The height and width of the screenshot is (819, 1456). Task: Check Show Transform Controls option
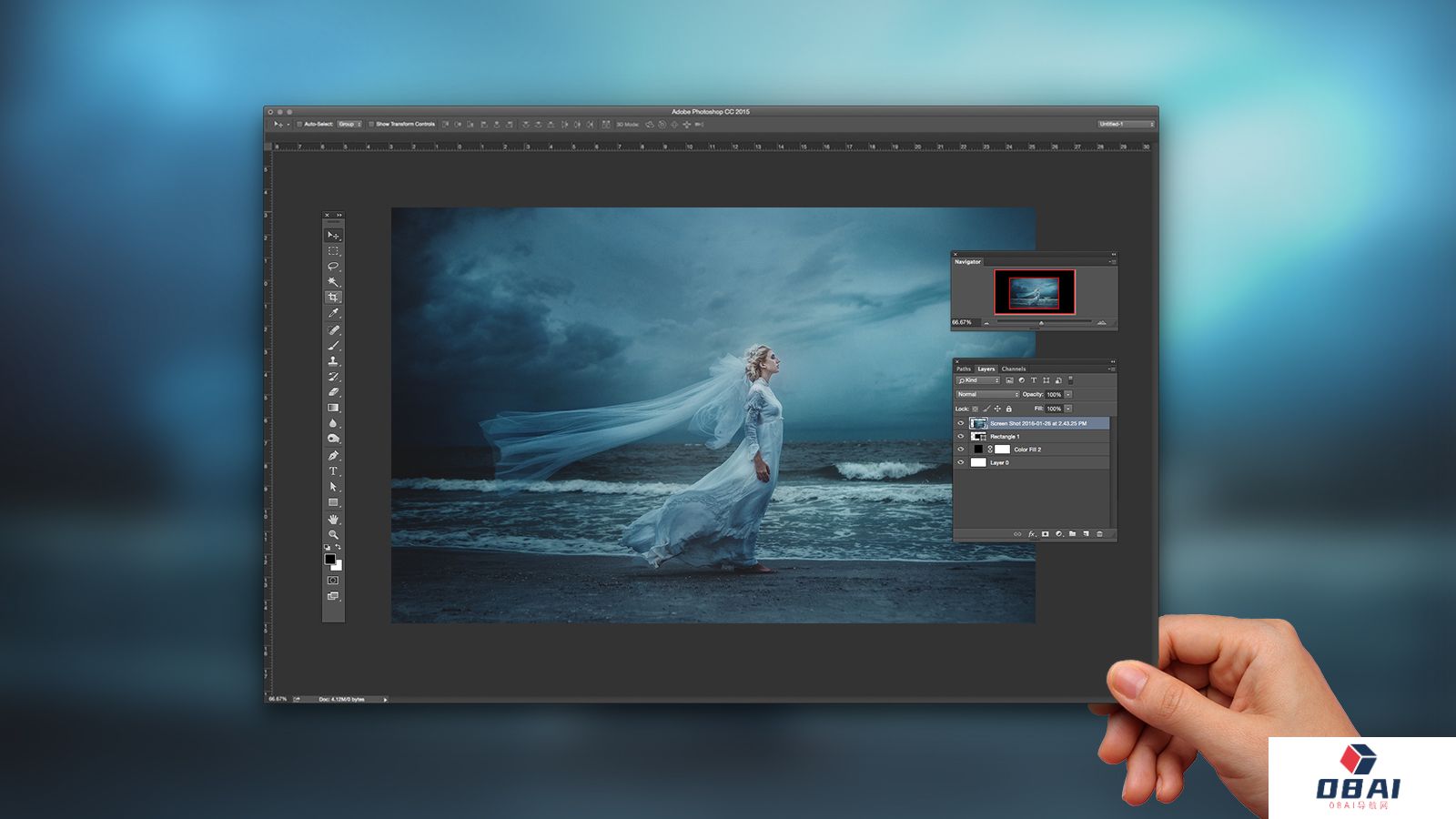click(371, 124)
